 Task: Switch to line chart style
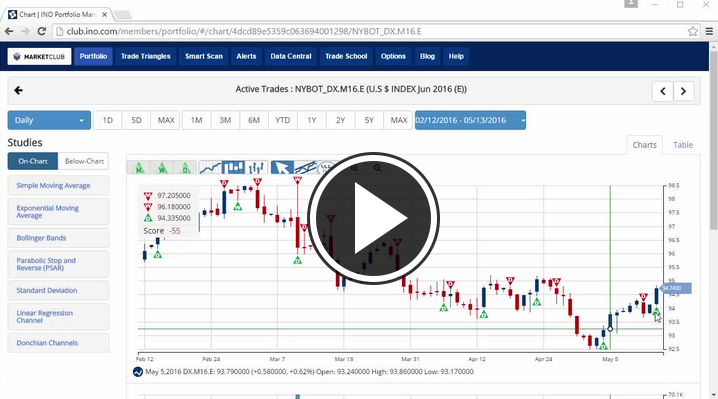pyautogui.click(x=210, y=168)
